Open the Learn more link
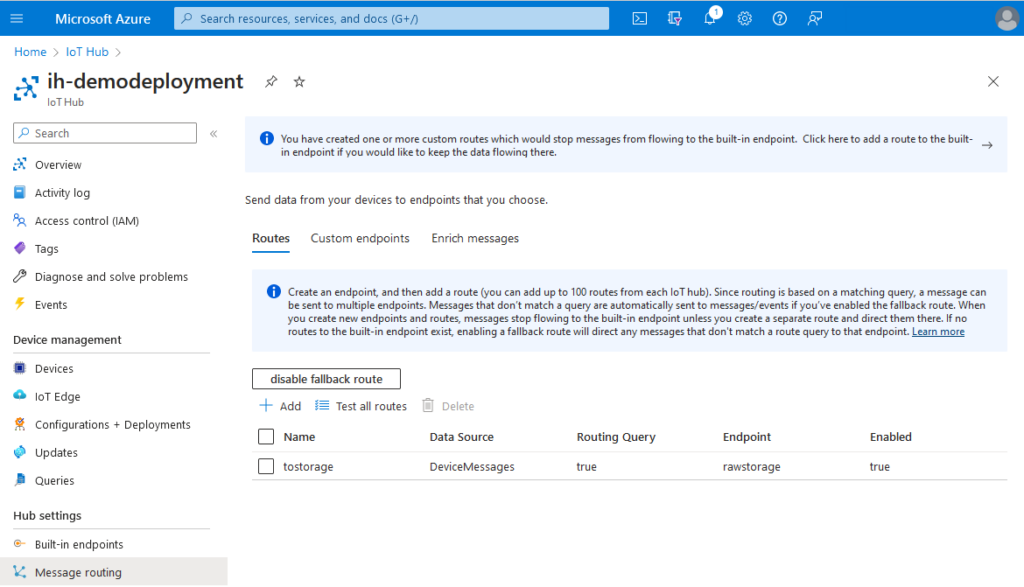 [938, 331]
